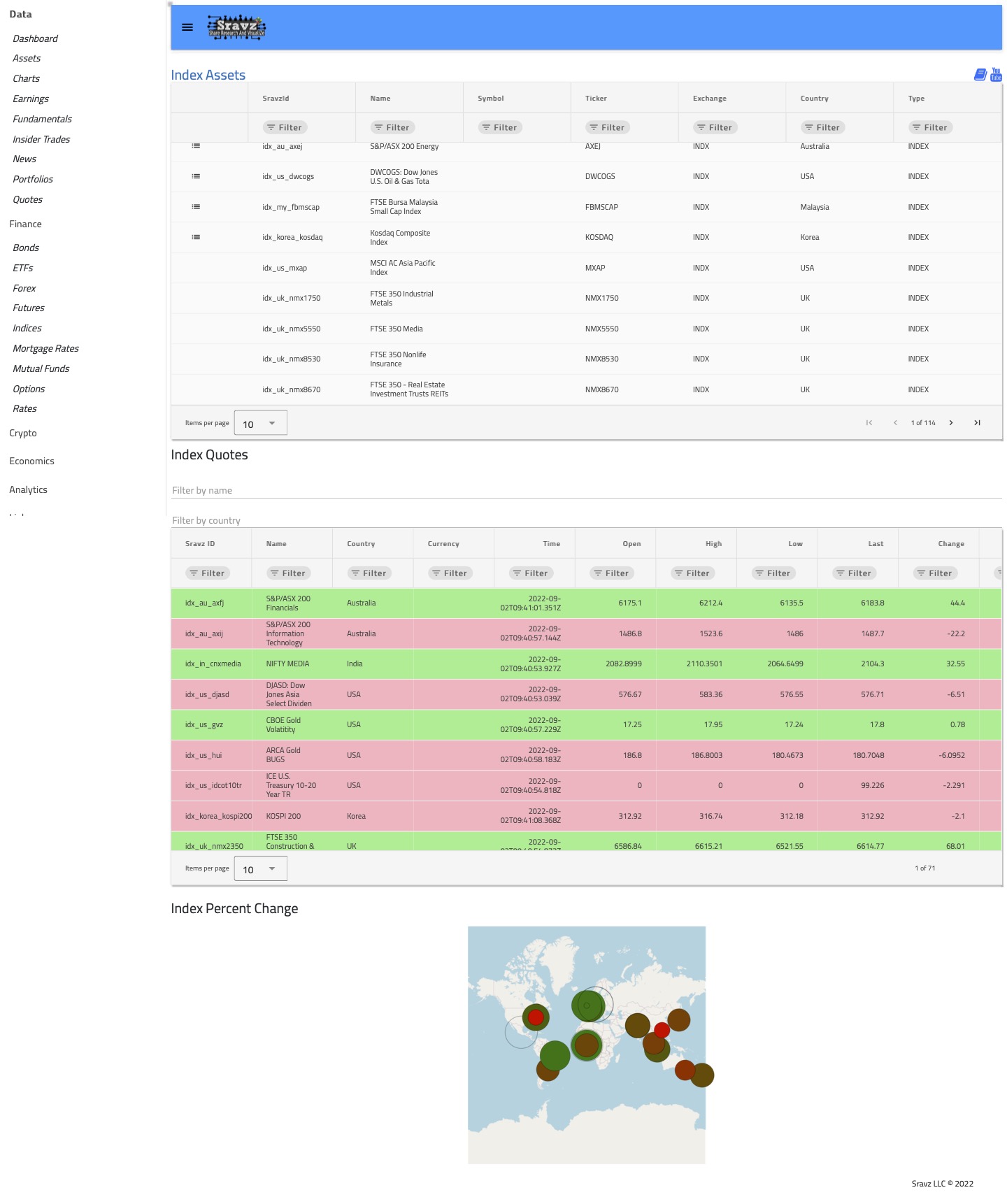Open Time column filter

531,573
